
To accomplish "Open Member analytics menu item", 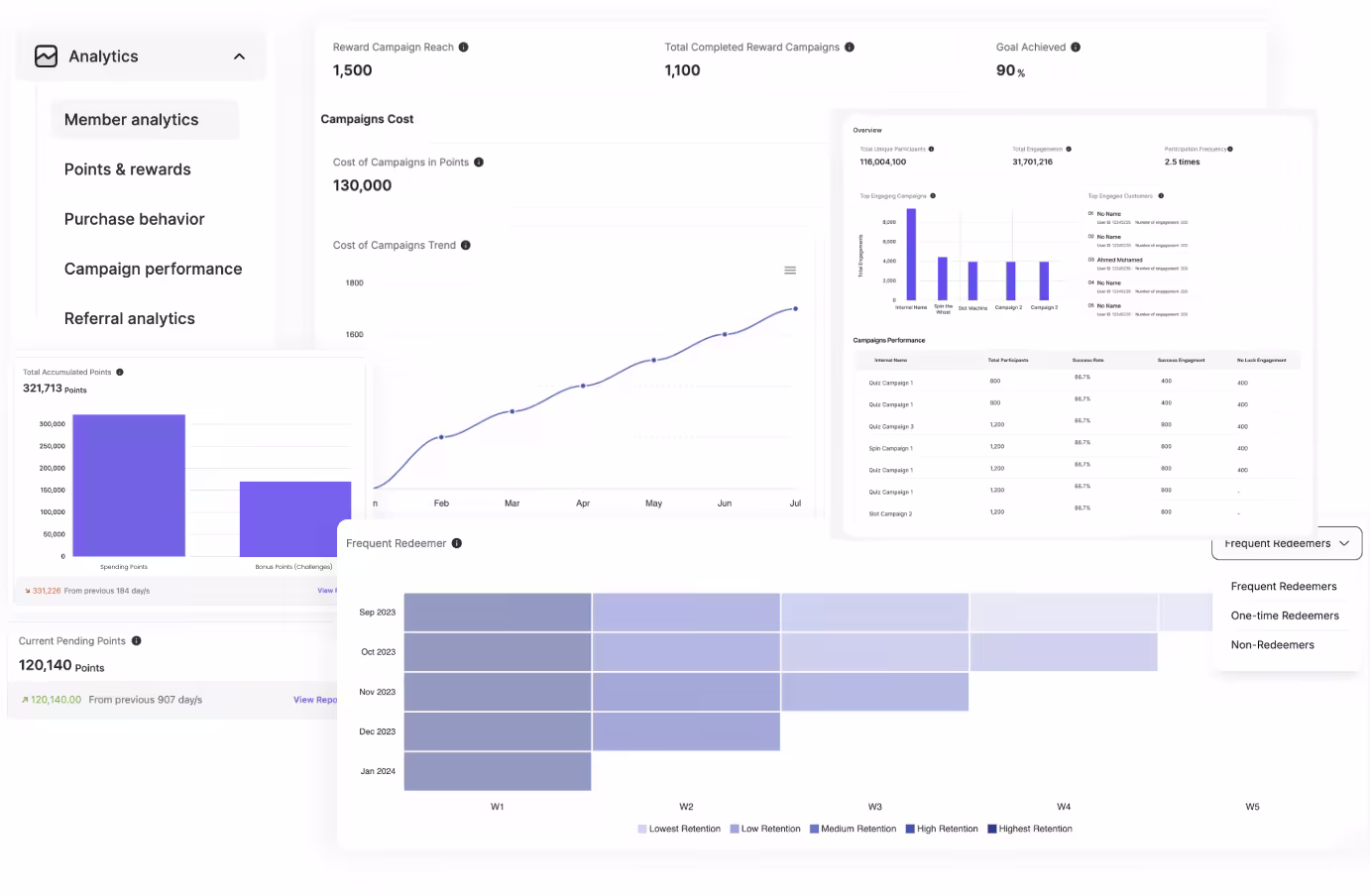I will tap(145, 120).
